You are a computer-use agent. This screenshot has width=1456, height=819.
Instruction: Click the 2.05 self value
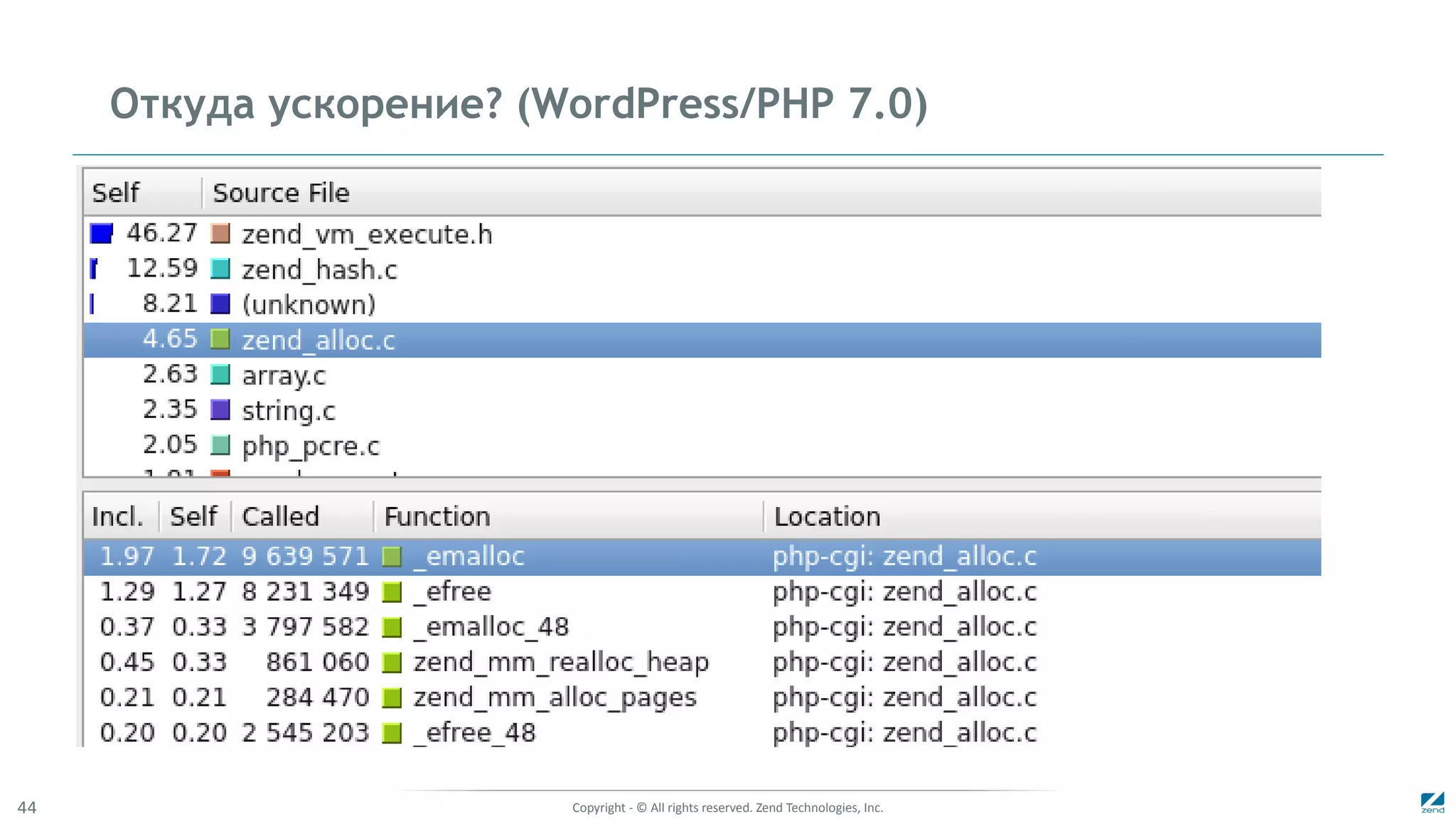pos(171,444)
